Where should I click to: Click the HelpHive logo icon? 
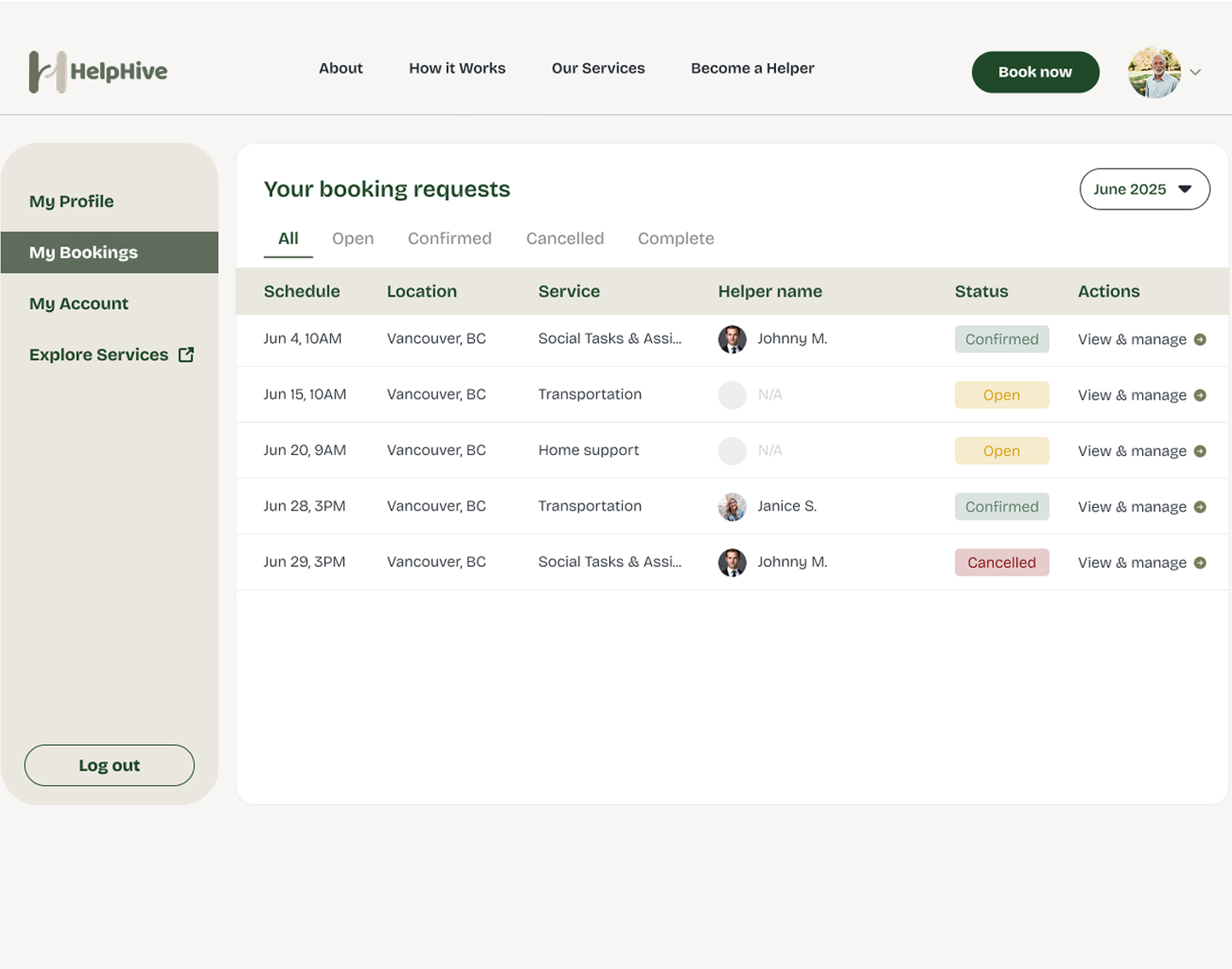[x=46, y=72]
